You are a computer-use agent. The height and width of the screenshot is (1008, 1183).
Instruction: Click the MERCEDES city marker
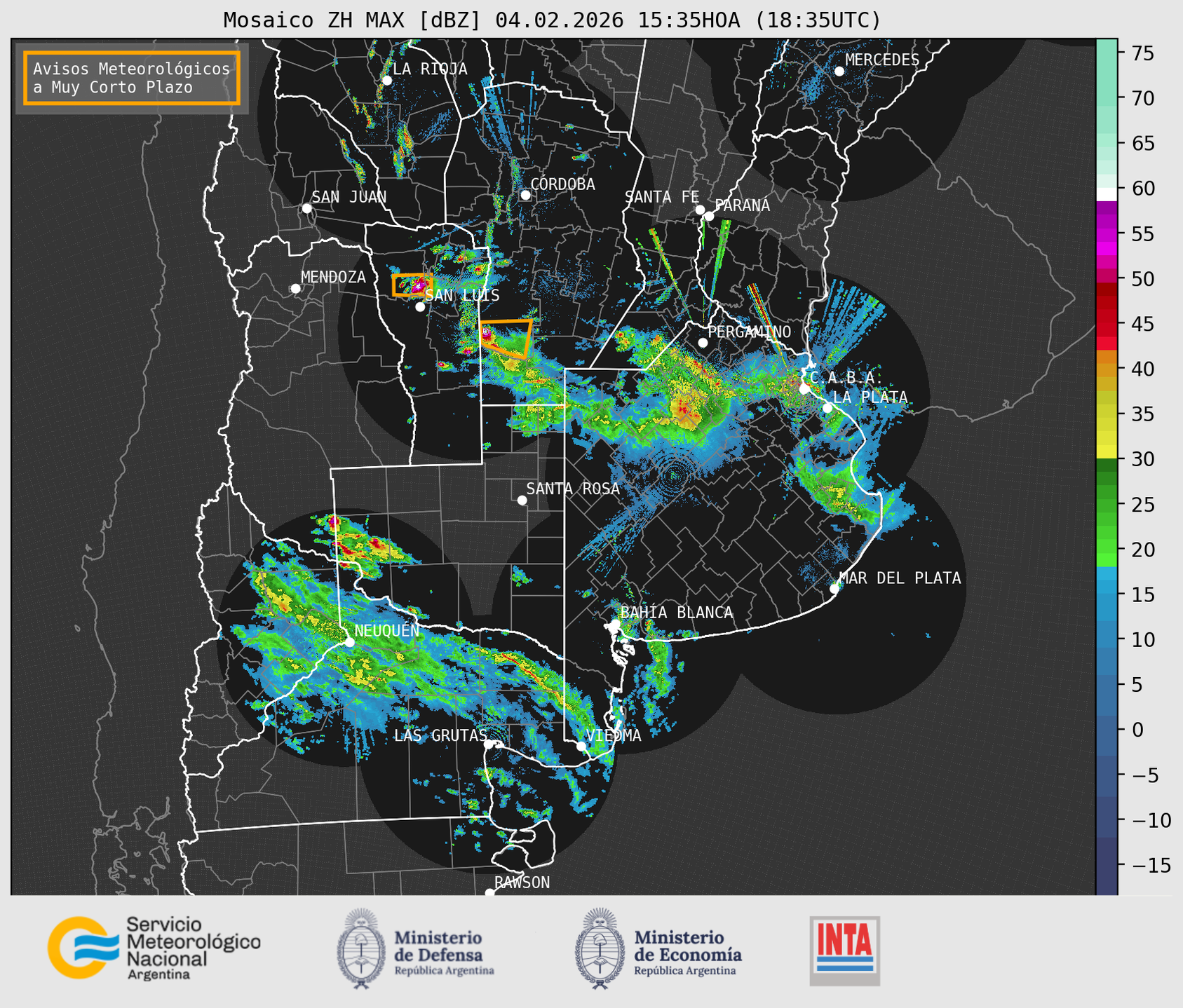coord(839,71)
